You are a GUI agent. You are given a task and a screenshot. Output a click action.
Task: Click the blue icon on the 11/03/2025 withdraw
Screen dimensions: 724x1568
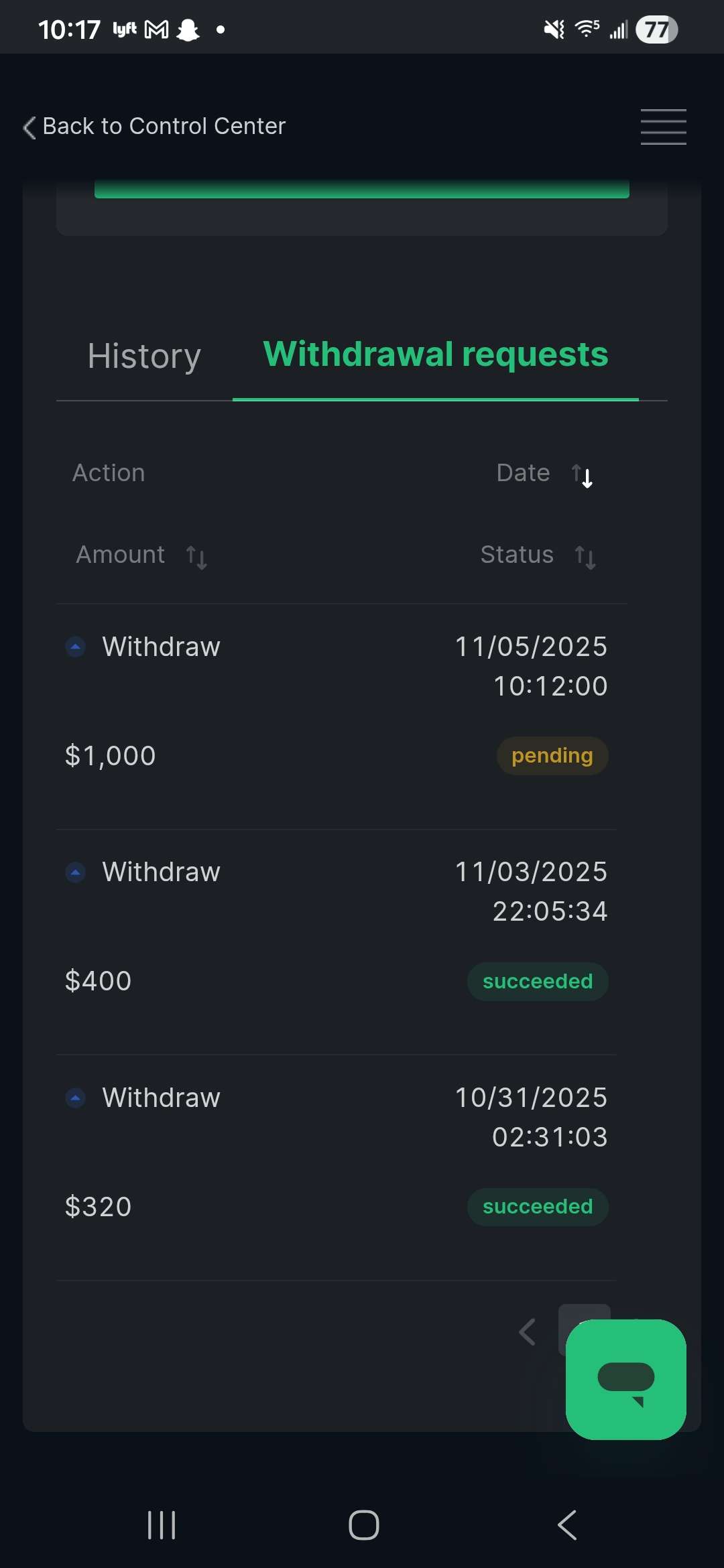coord(76,872)
